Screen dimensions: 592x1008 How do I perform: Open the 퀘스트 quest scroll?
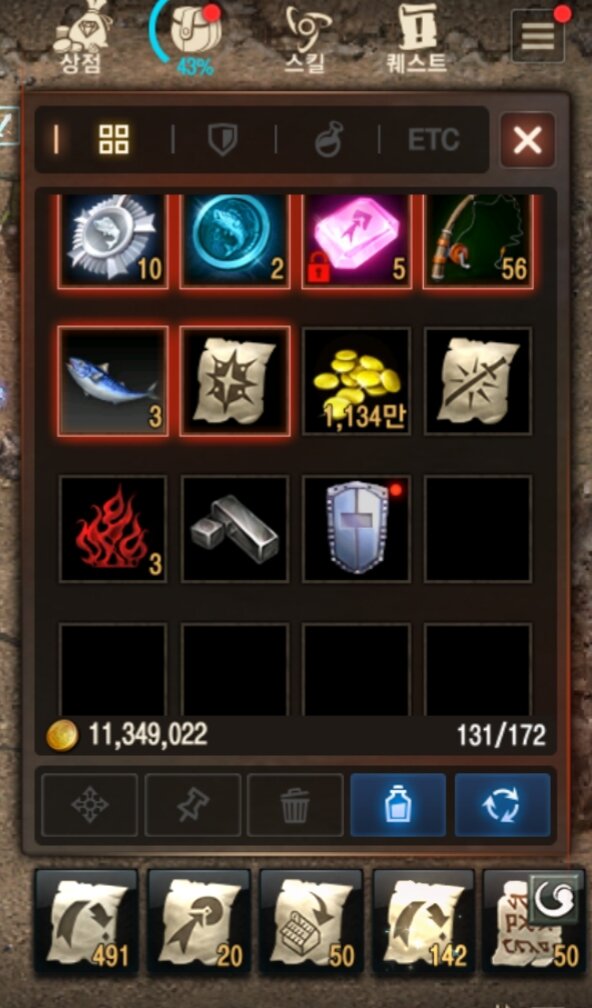coord(417,37)
